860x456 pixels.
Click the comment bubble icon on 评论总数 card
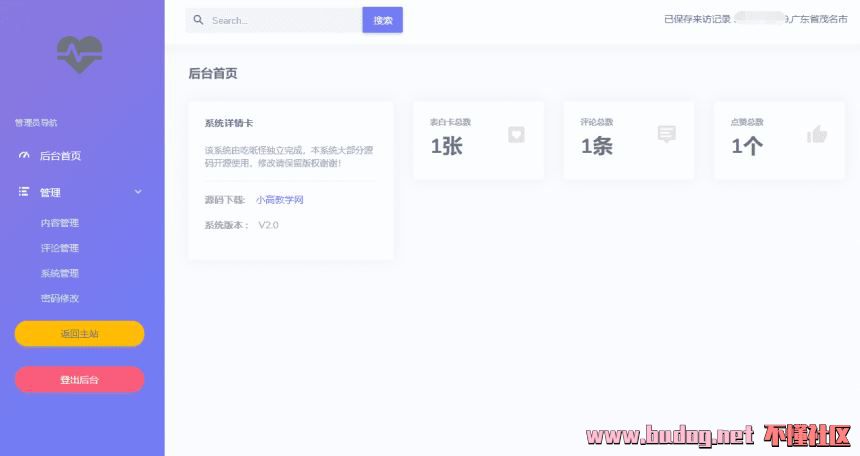click(667, 134)
